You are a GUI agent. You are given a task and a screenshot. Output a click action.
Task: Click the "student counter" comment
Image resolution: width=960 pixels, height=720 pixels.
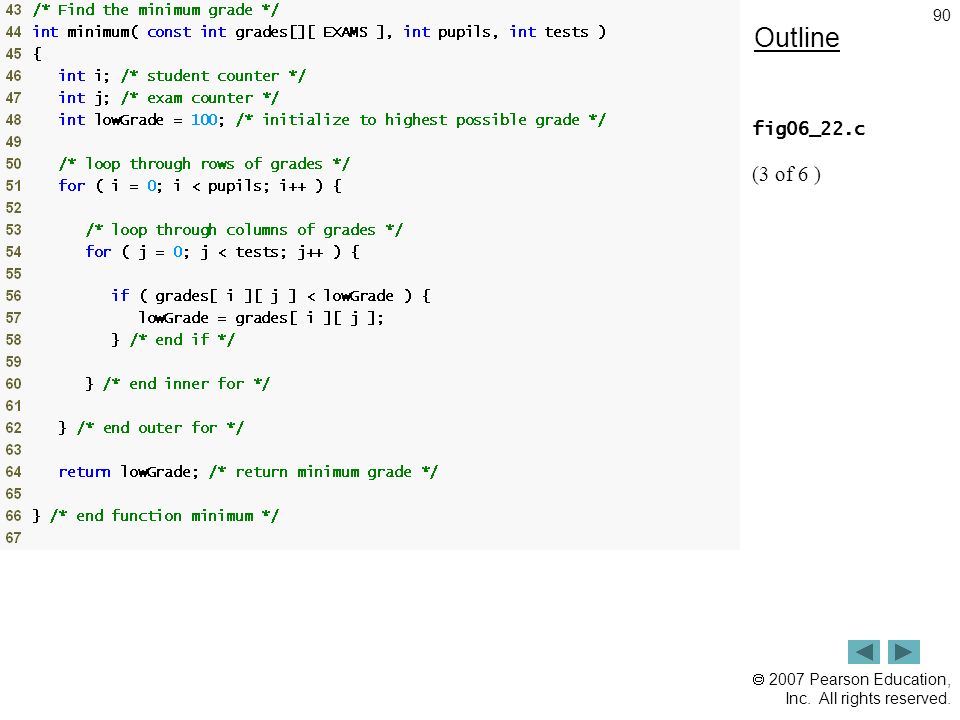pos(213,76)
